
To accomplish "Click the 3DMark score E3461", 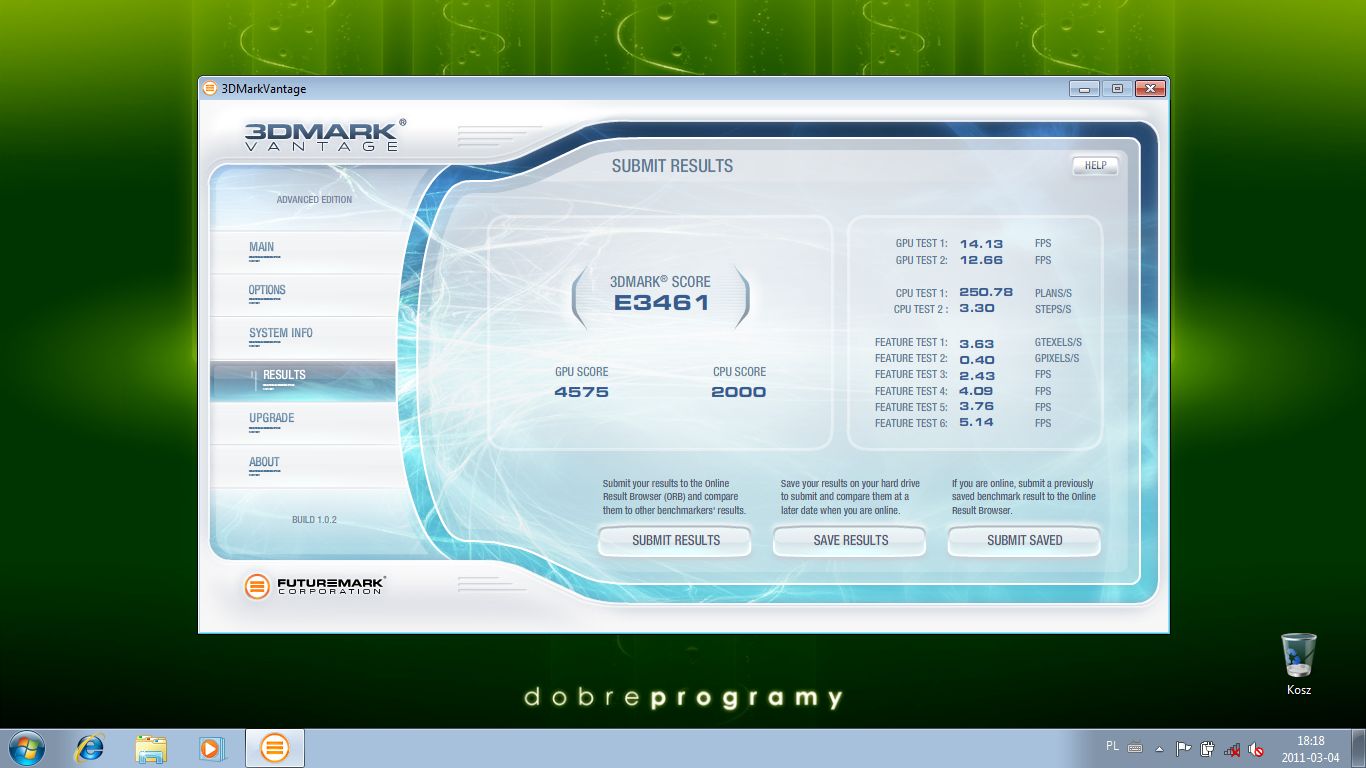I will [x=661, y=302].
